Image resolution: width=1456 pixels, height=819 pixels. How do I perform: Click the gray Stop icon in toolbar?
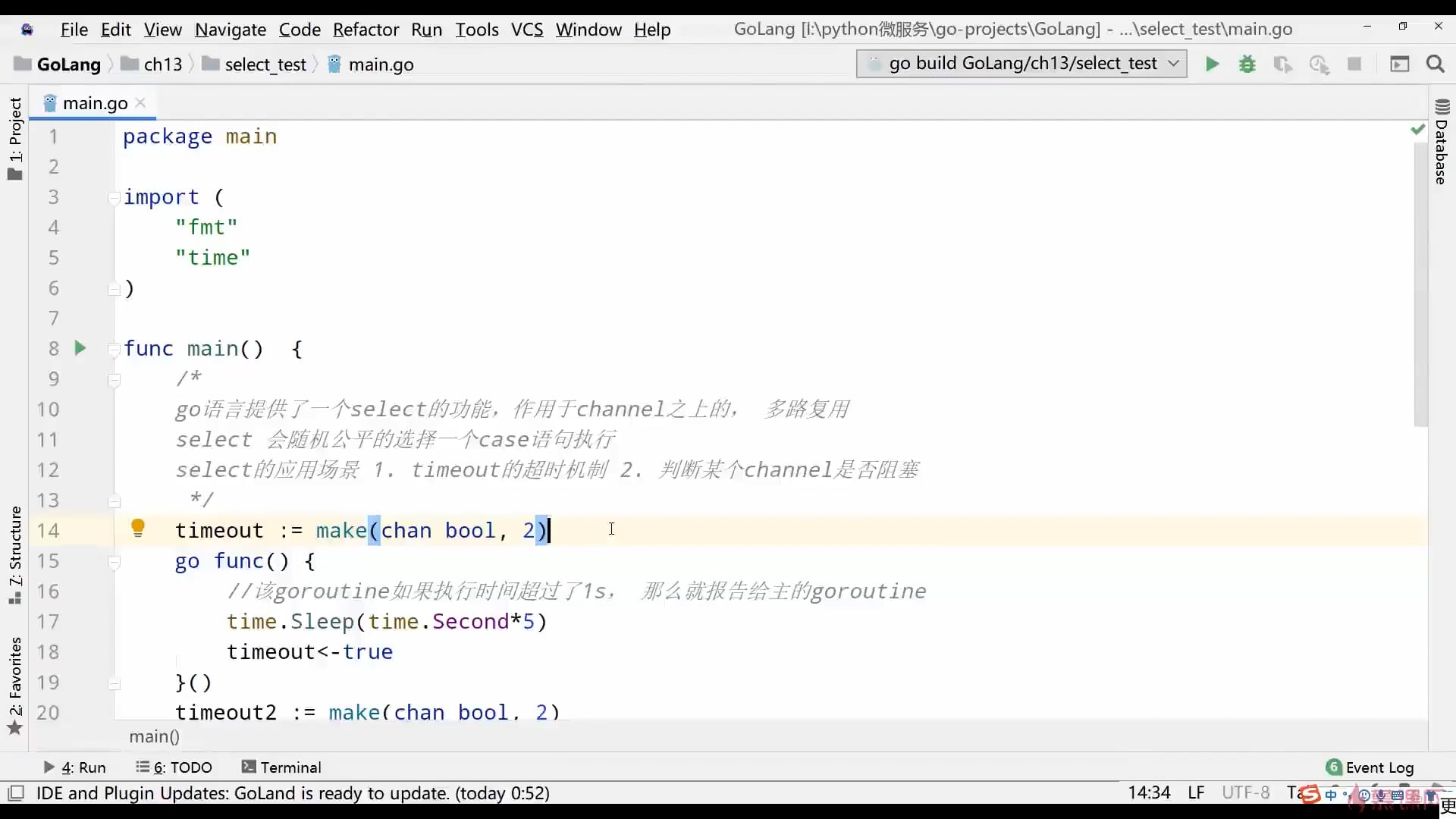1356,64
